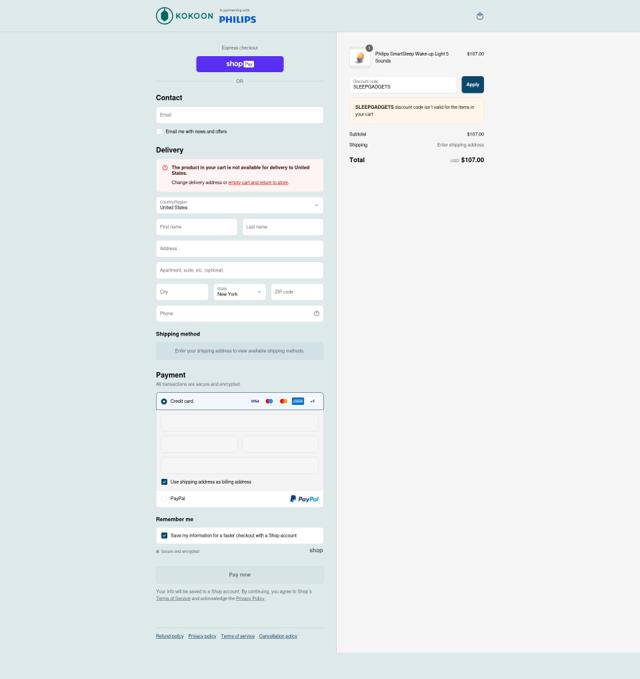Check Email me with news and offers

(159, 132)
